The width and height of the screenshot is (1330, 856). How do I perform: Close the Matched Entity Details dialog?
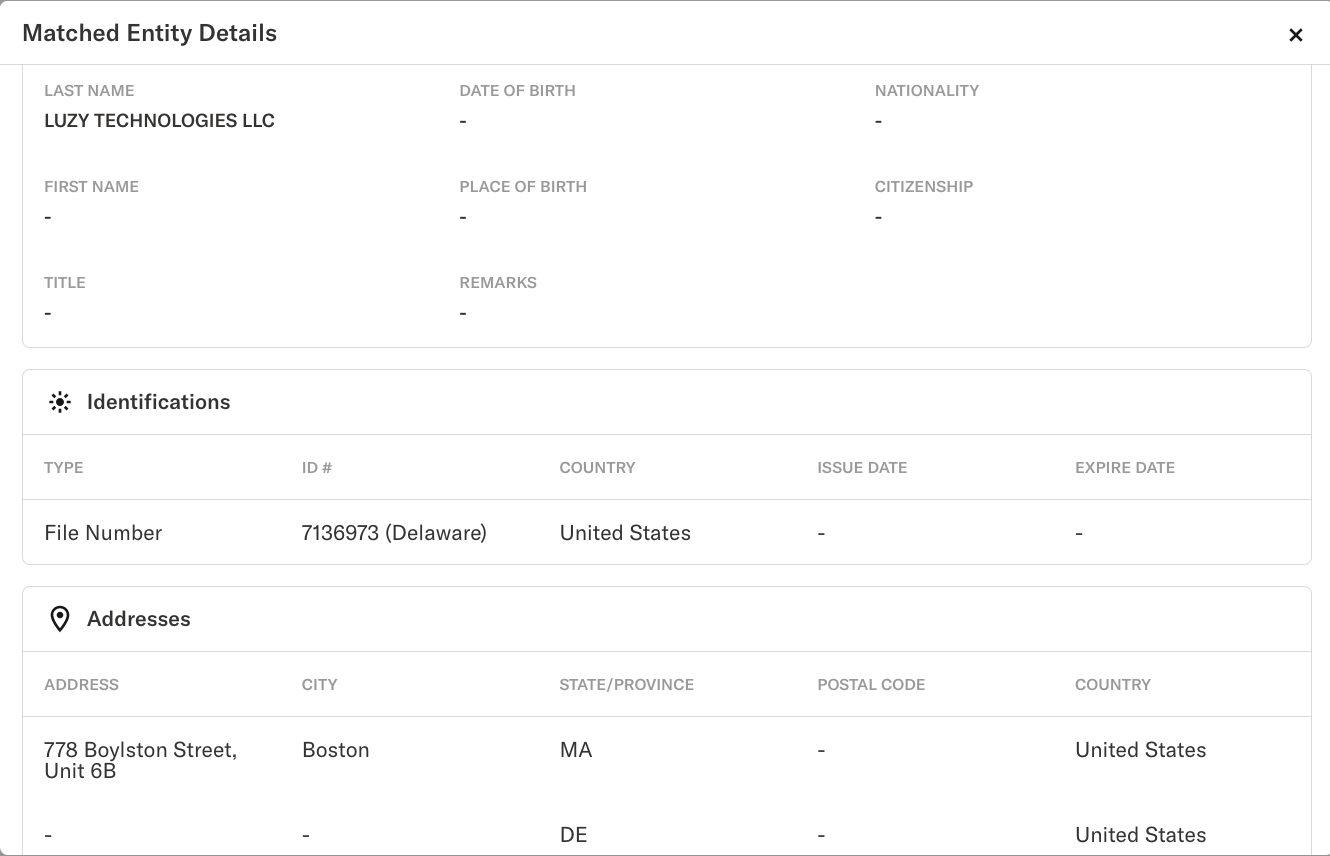pyautogui.click(x=1296, y=35)
